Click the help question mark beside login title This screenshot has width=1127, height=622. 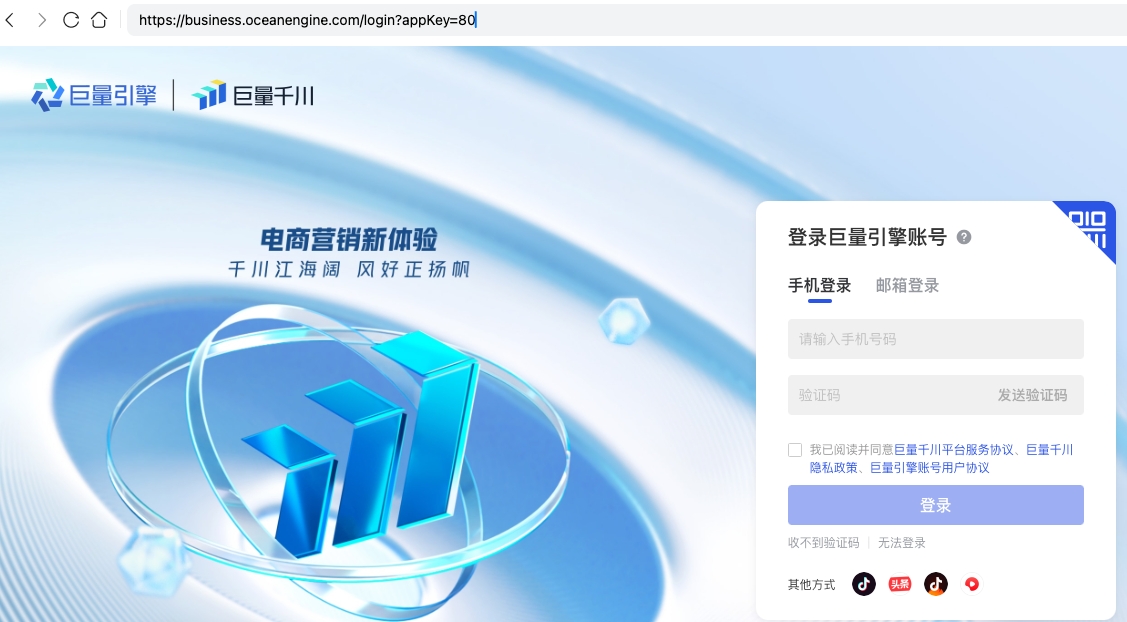point(964,237)
